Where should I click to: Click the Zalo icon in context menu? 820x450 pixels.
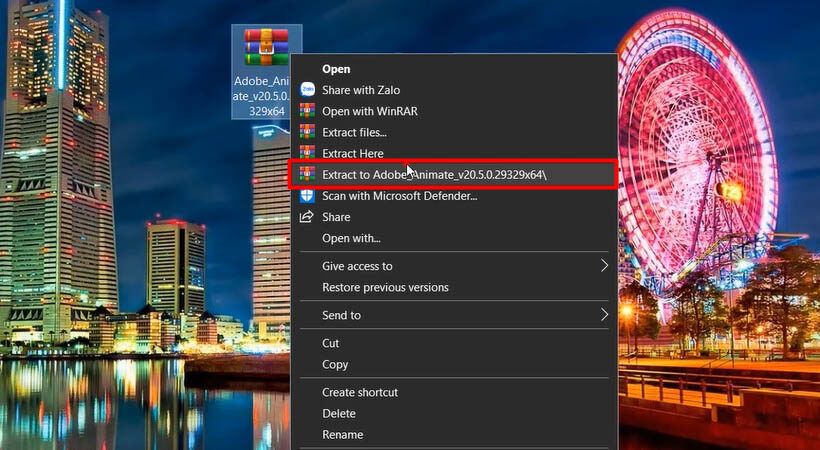point(307,90)
